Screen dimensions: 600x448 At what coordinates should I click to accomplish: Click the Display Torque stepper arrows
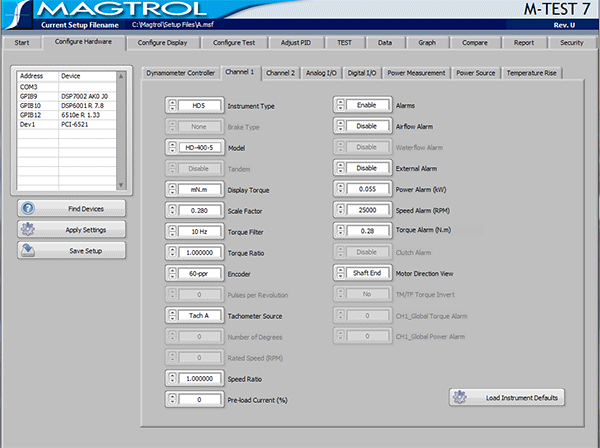tap(173, 189)
